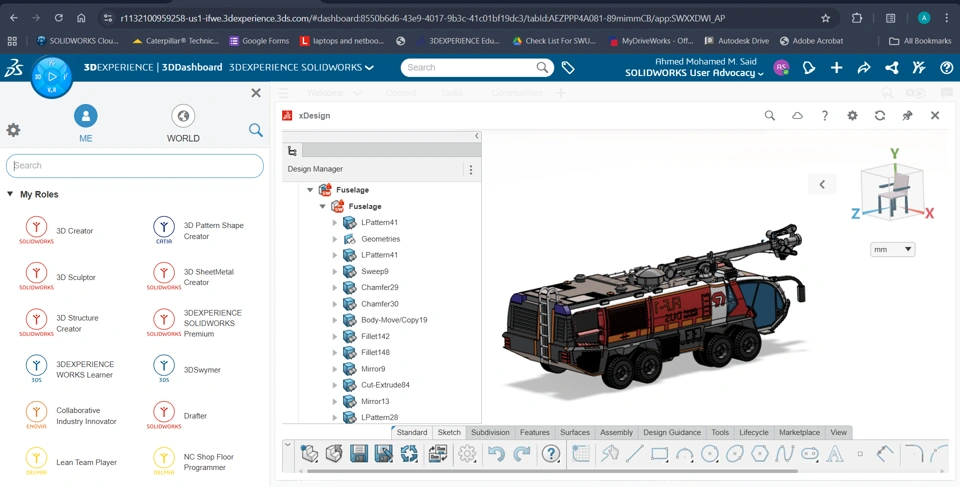Switch to WORLD view in roles panel
The image size is (960, 487).
[183, 124]
